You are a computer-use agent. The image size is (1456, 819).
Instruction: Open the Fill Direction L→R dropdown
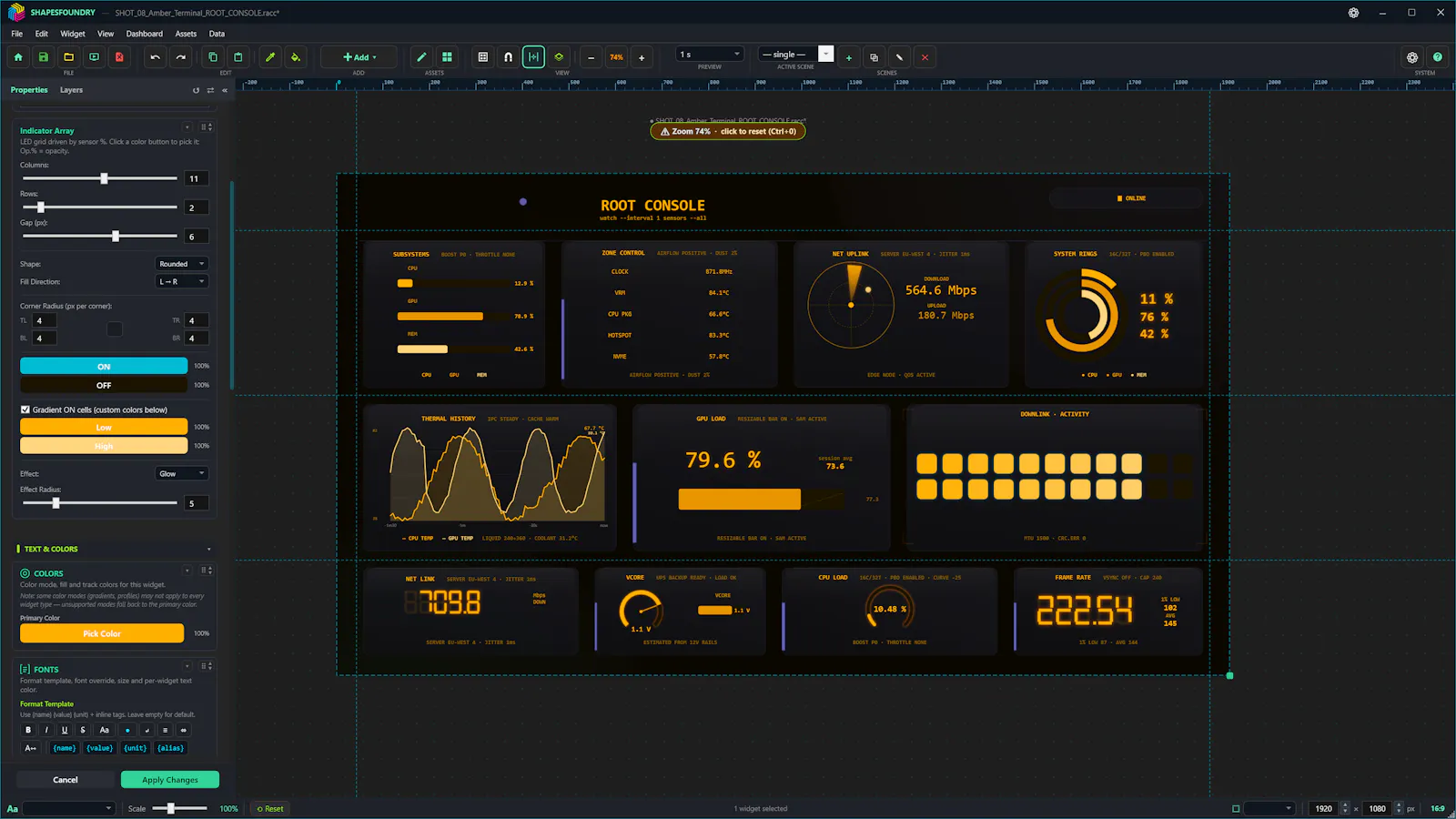(x=182, y=282)
